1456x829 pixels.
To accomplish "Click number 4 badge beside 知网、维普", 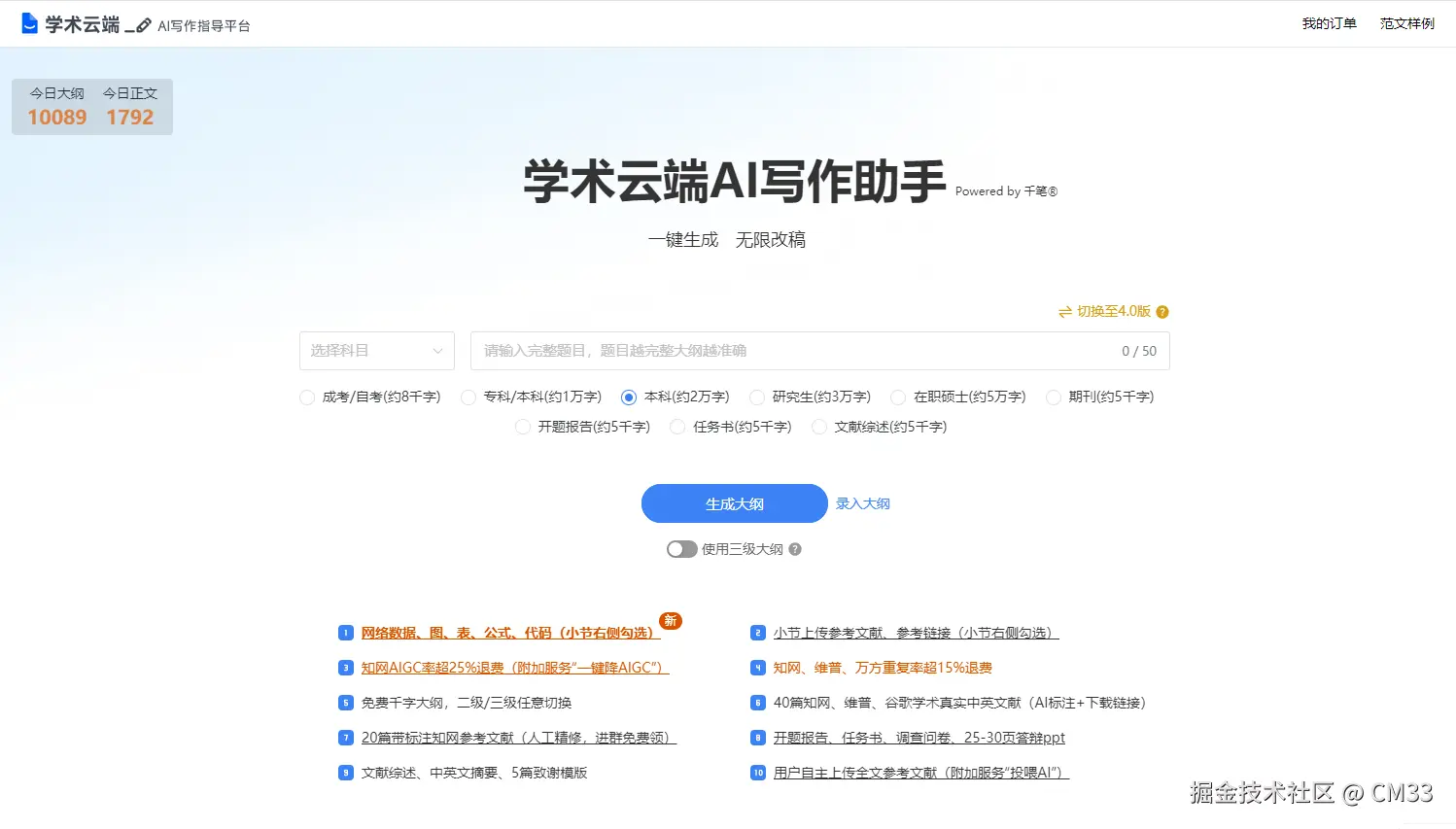I will point(758,668).
